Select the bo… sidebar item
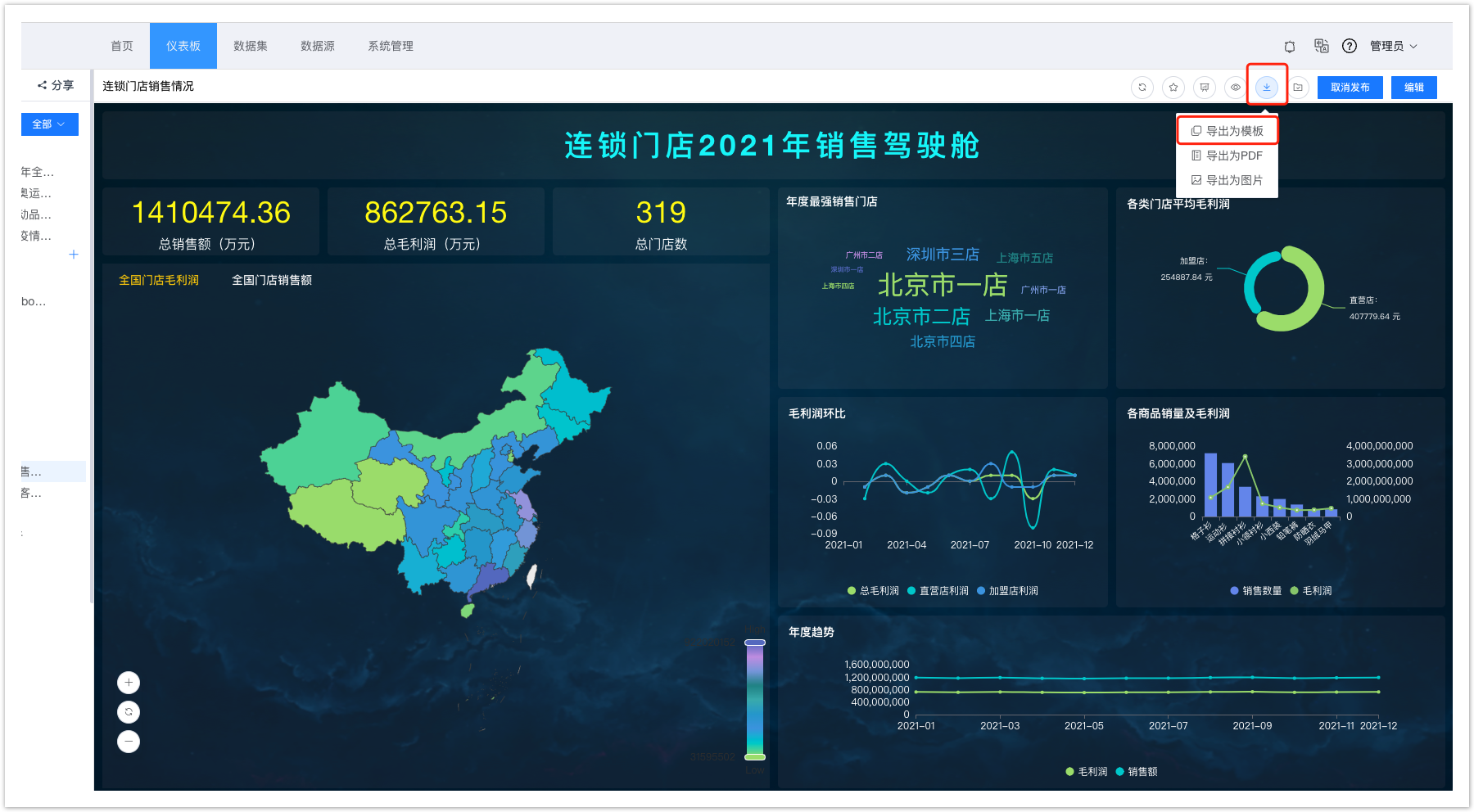Image resolution: width=1474 pixels, height=812 pixels. tap(34, 301)
